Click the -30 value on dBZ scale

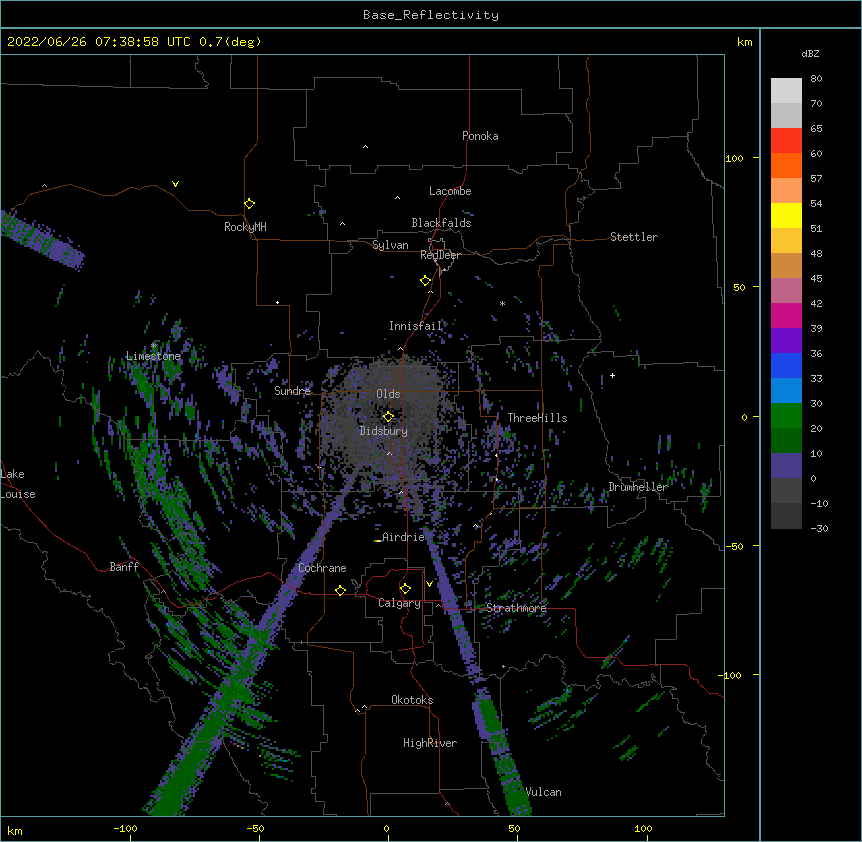click(x=819, y=528)
